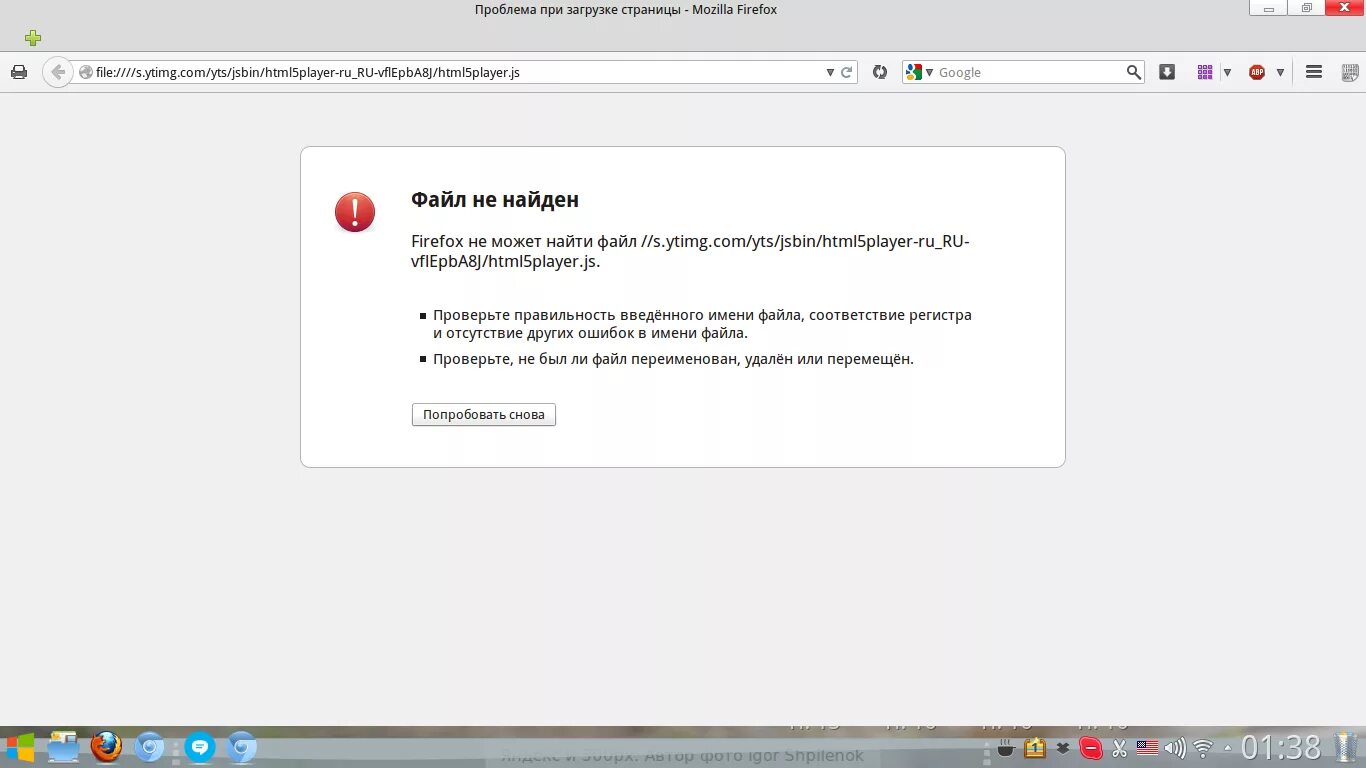The width and height of the screenshot is (1366, 768).
Task: Open the trash icon on the panel
Action: pos(1347,747)
